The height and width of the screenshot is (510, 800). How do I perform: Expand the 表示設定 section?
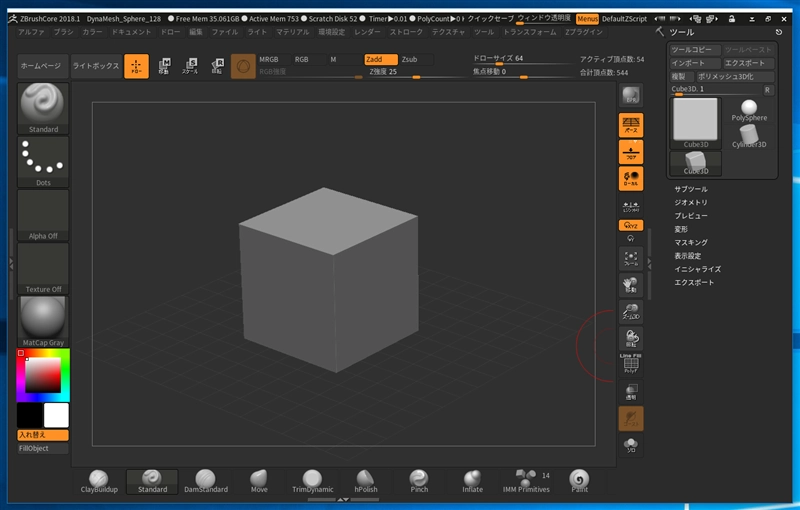click(688, 256)
